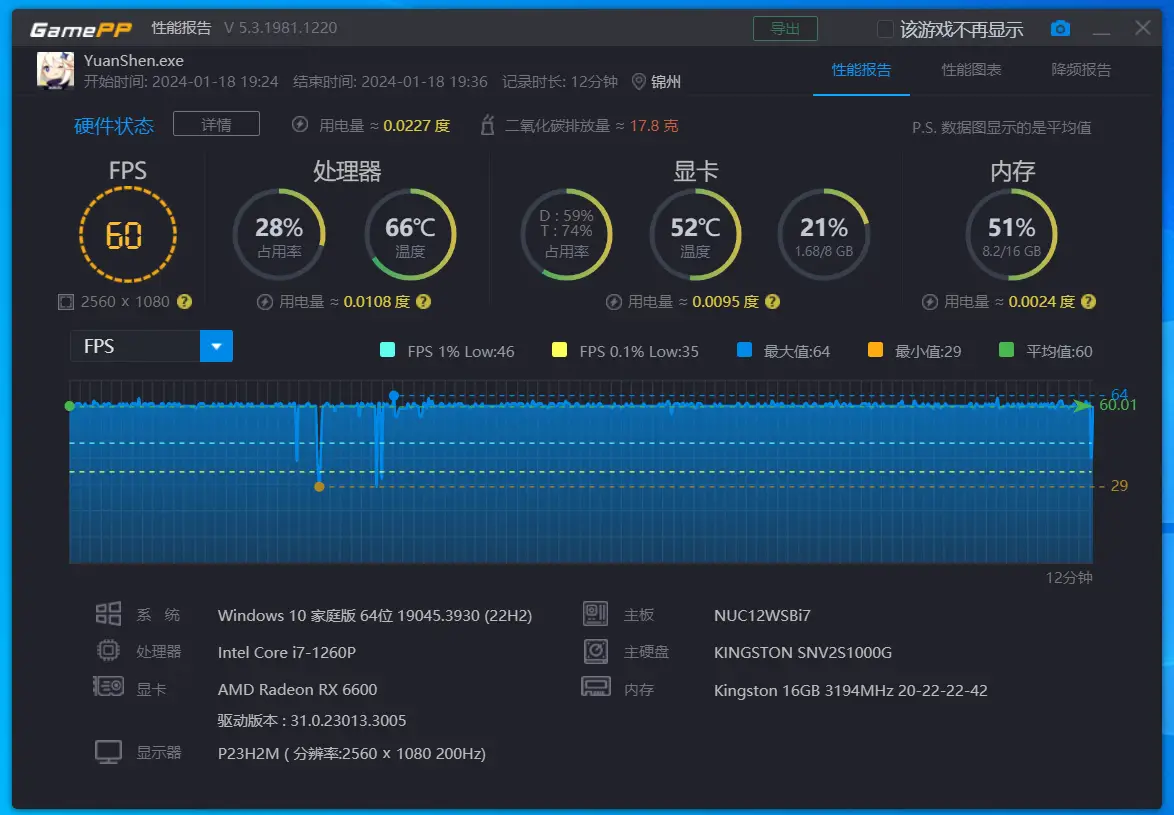Click the screenshot camera icon
Screen dimensions: 1174x815
(x=1060, y=28)
